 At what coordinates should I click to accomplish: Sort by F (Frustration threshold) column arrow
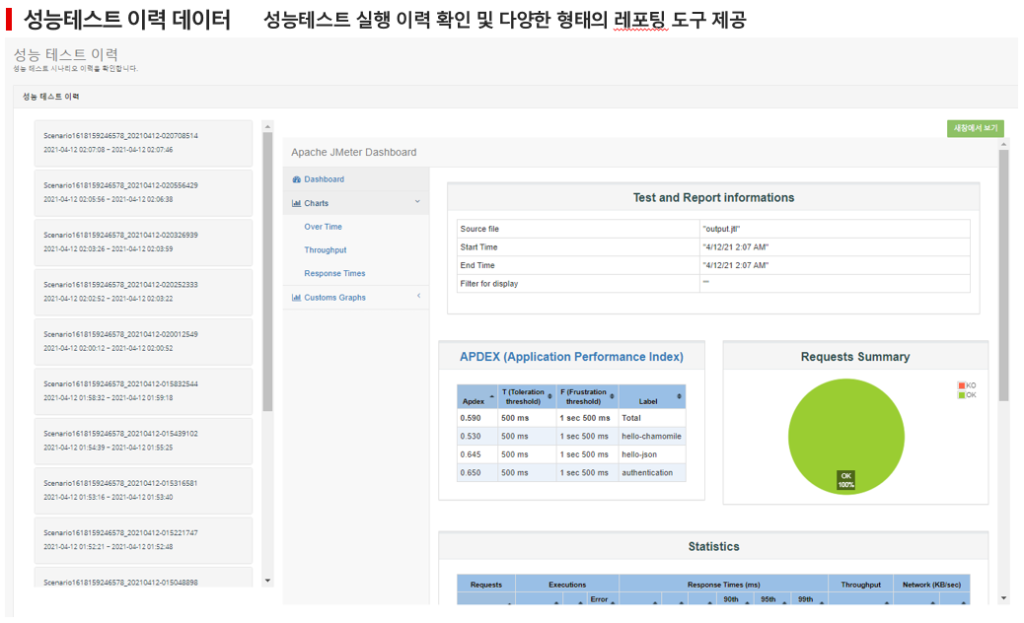tap(612, 397)
